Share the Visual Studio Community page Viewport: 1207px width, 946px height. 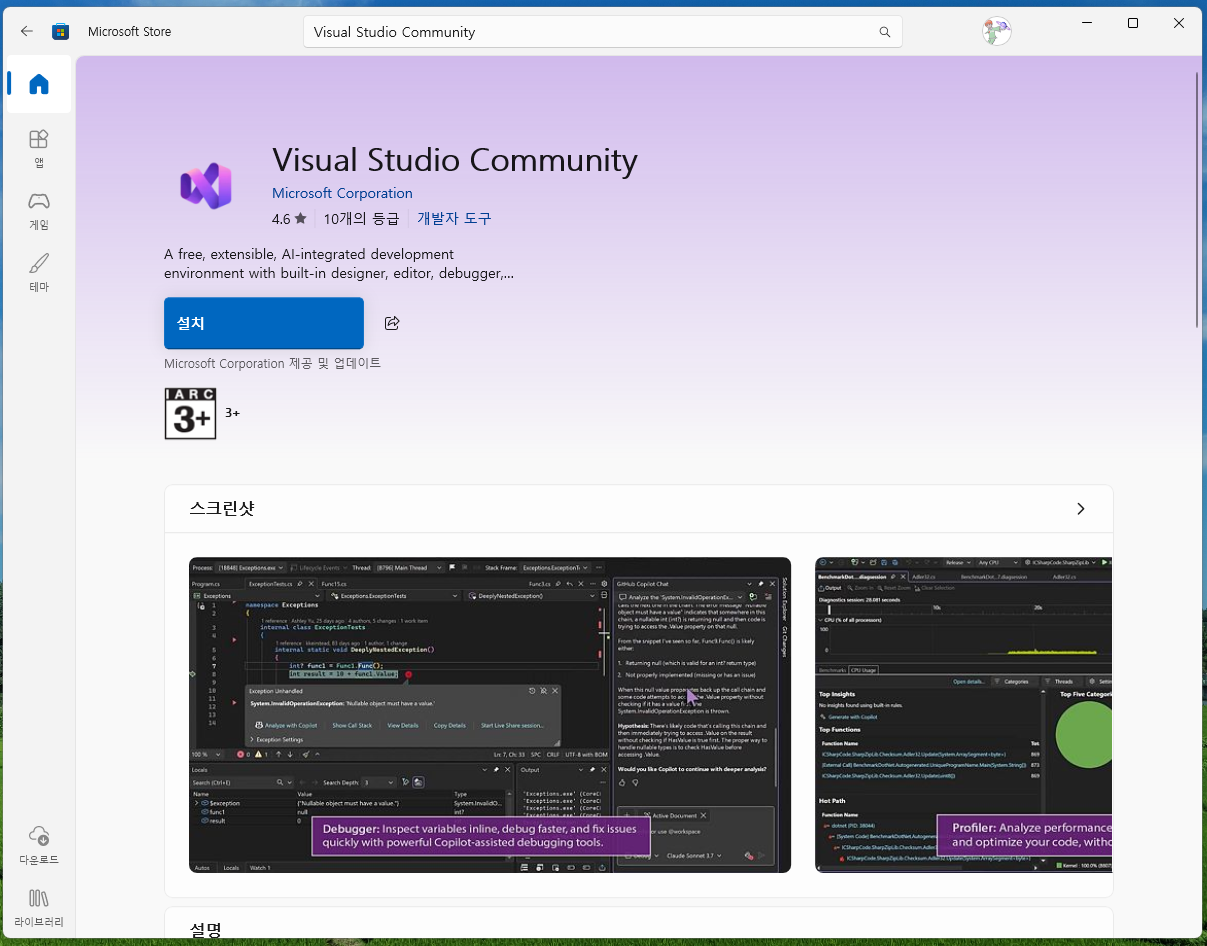tap(392, 323)
